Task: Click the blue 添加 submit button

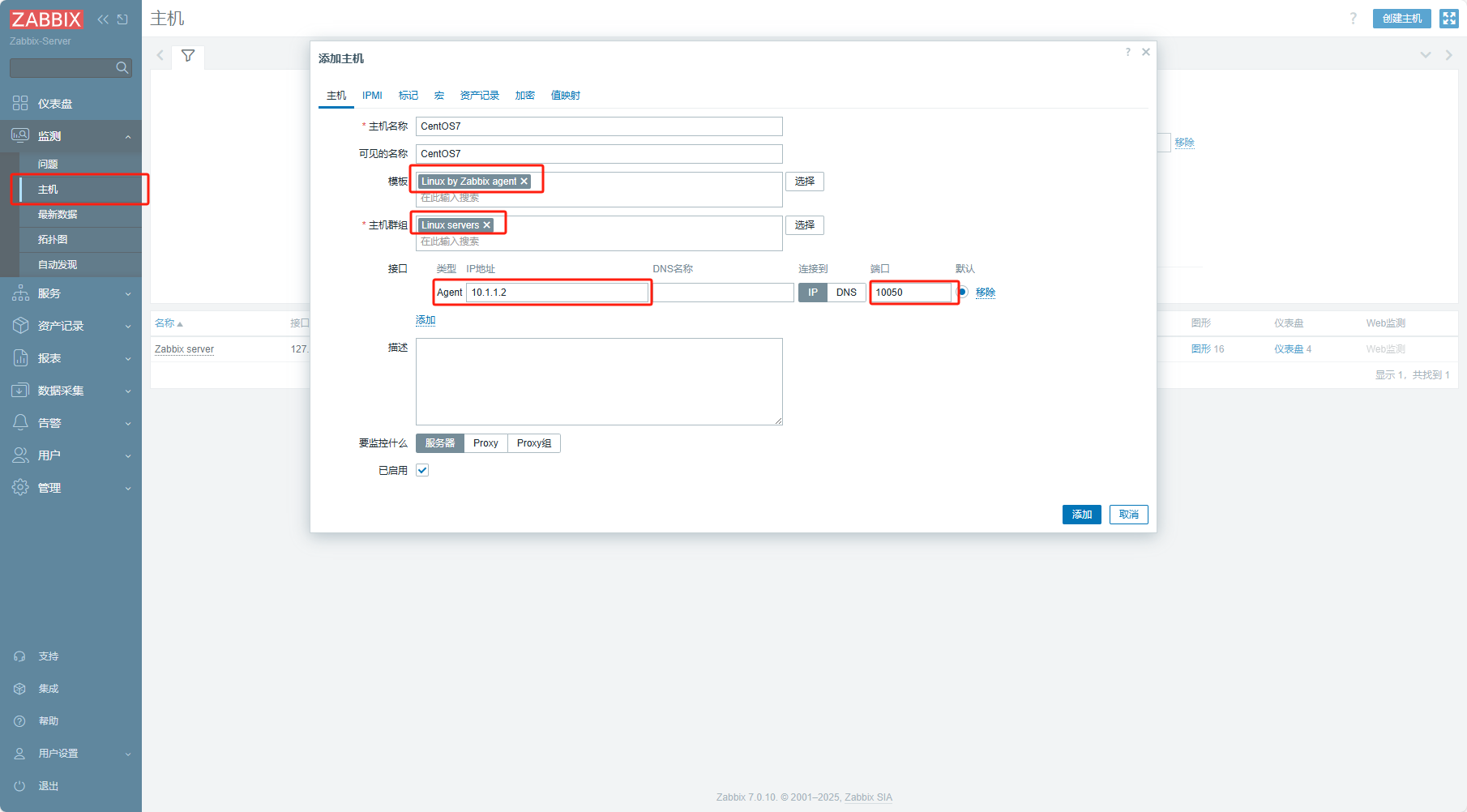Action: pyautogui.click(x=1081, y=515)
